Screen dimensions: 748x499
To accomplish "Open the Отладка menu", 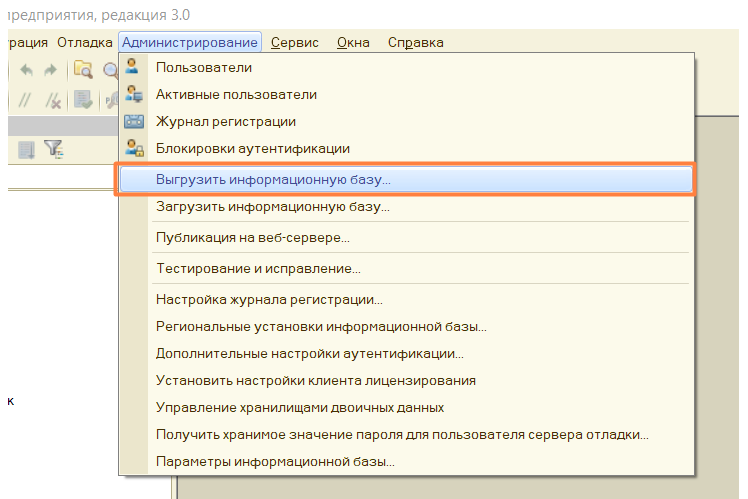I will (84, 42).
